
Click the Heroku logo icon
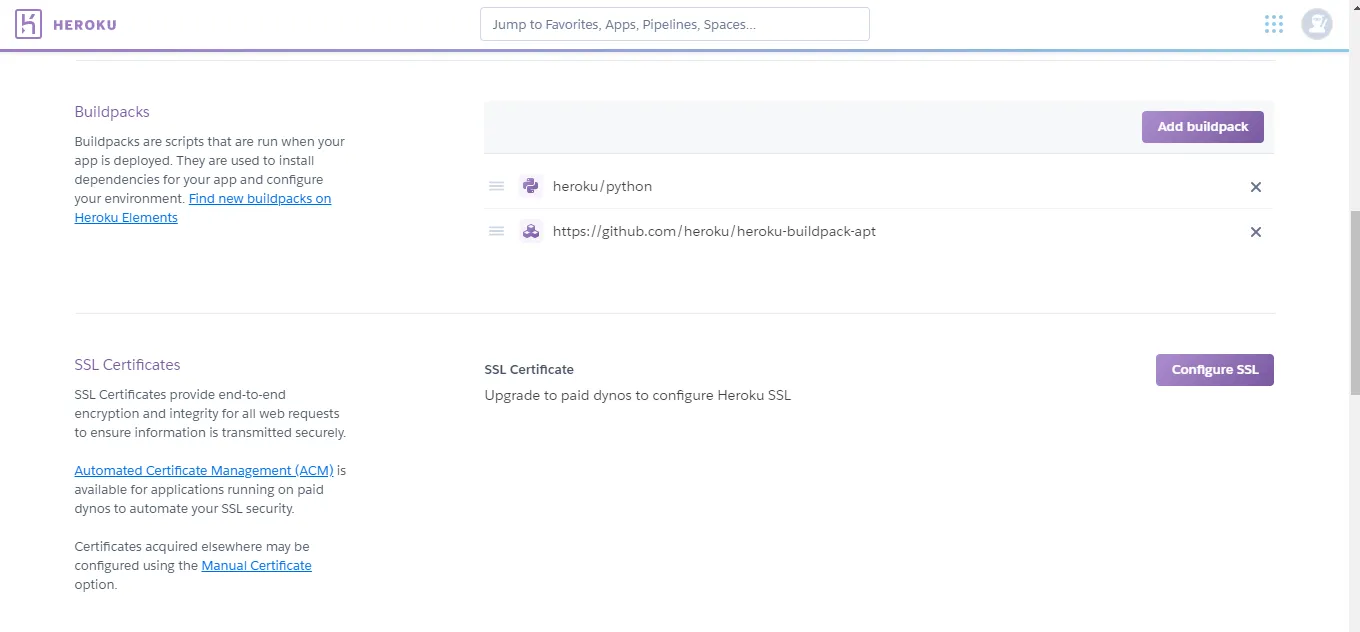click(29, 24)
